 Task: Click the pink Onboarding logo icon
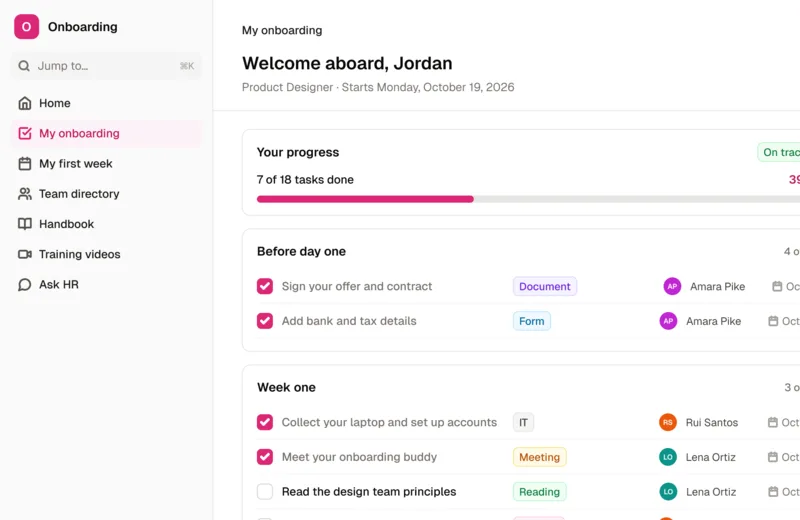27,27
